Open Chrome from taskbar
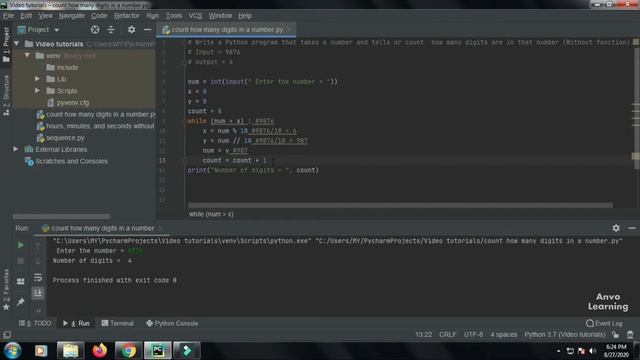640x360 pixels. pos(128,350)
